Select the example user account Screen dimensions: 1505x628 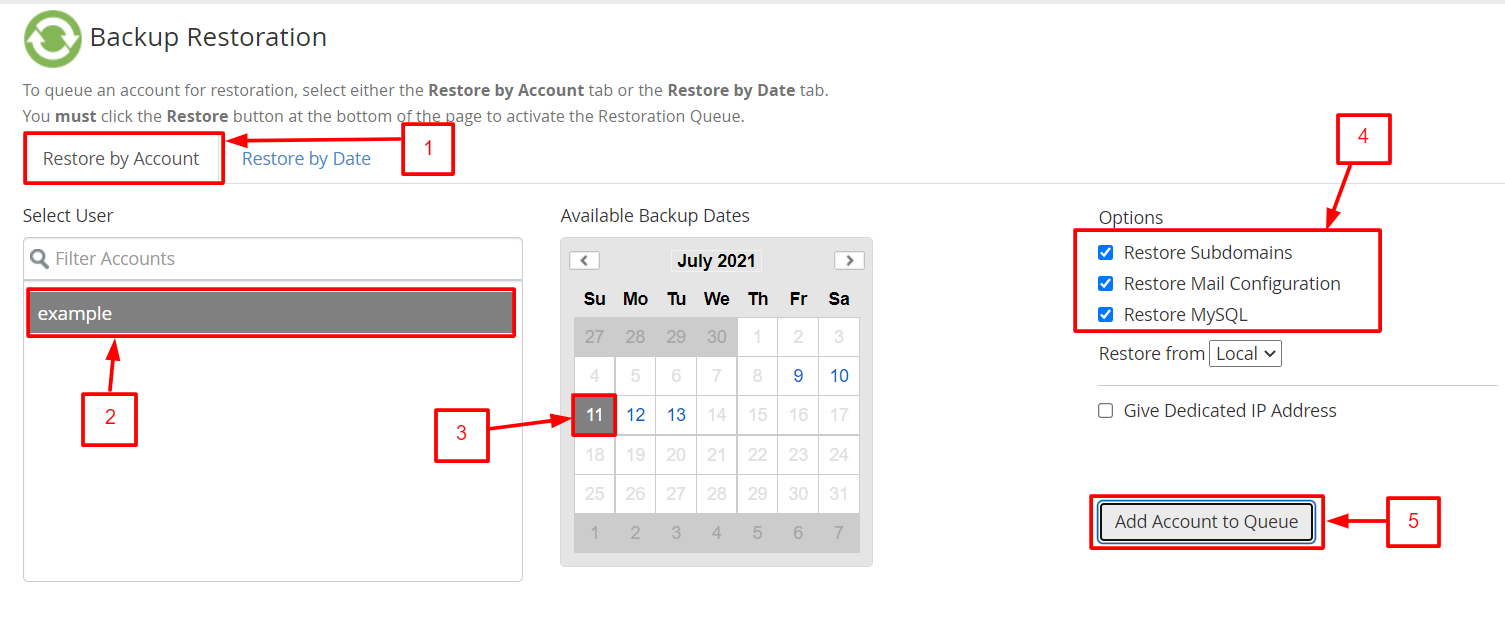271,313
